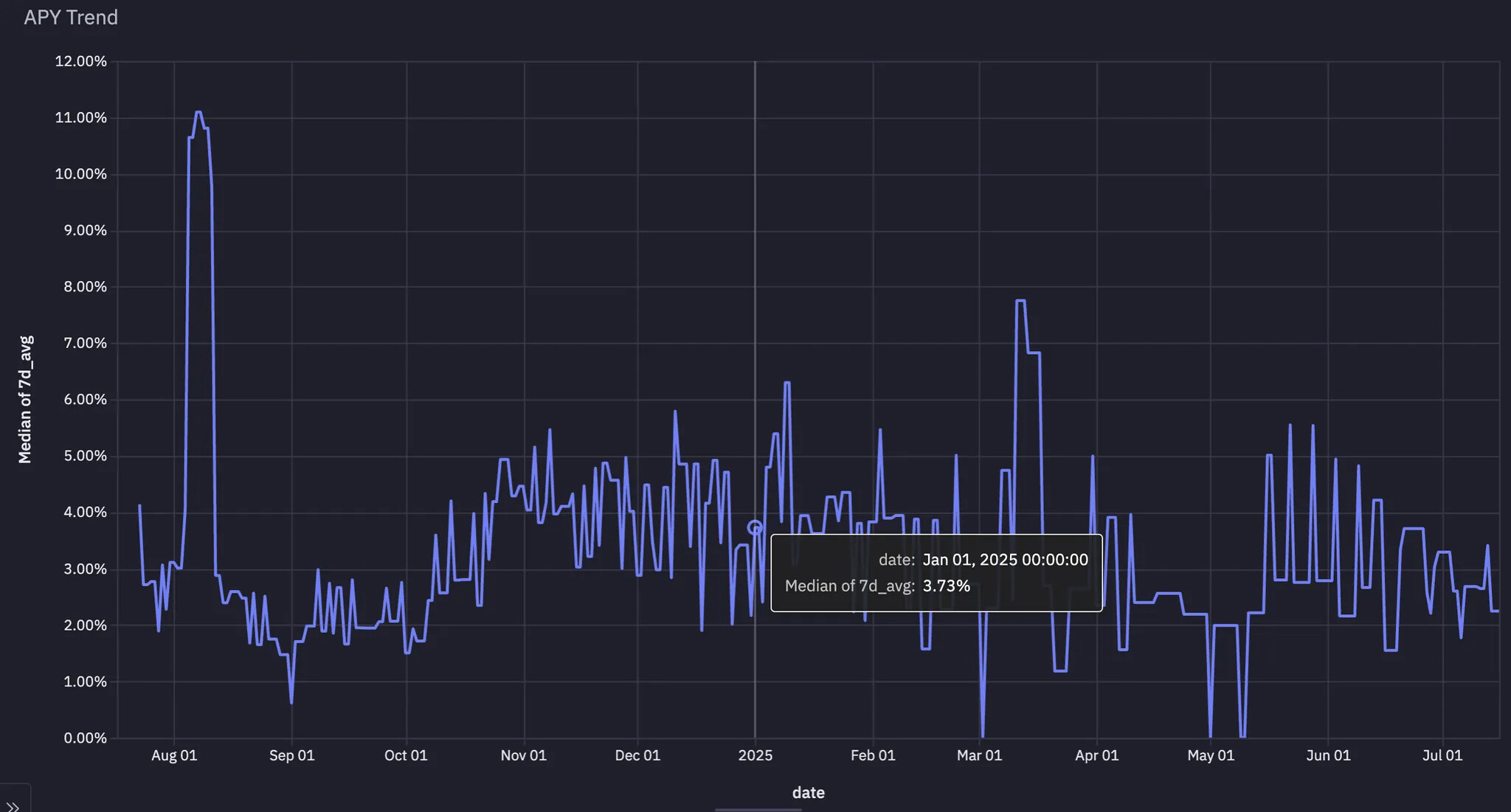This screenshot has height=812, width=1511.
Task: Click the 'Median of 7d_avg' y-axis title
Action: coord(26,400)
